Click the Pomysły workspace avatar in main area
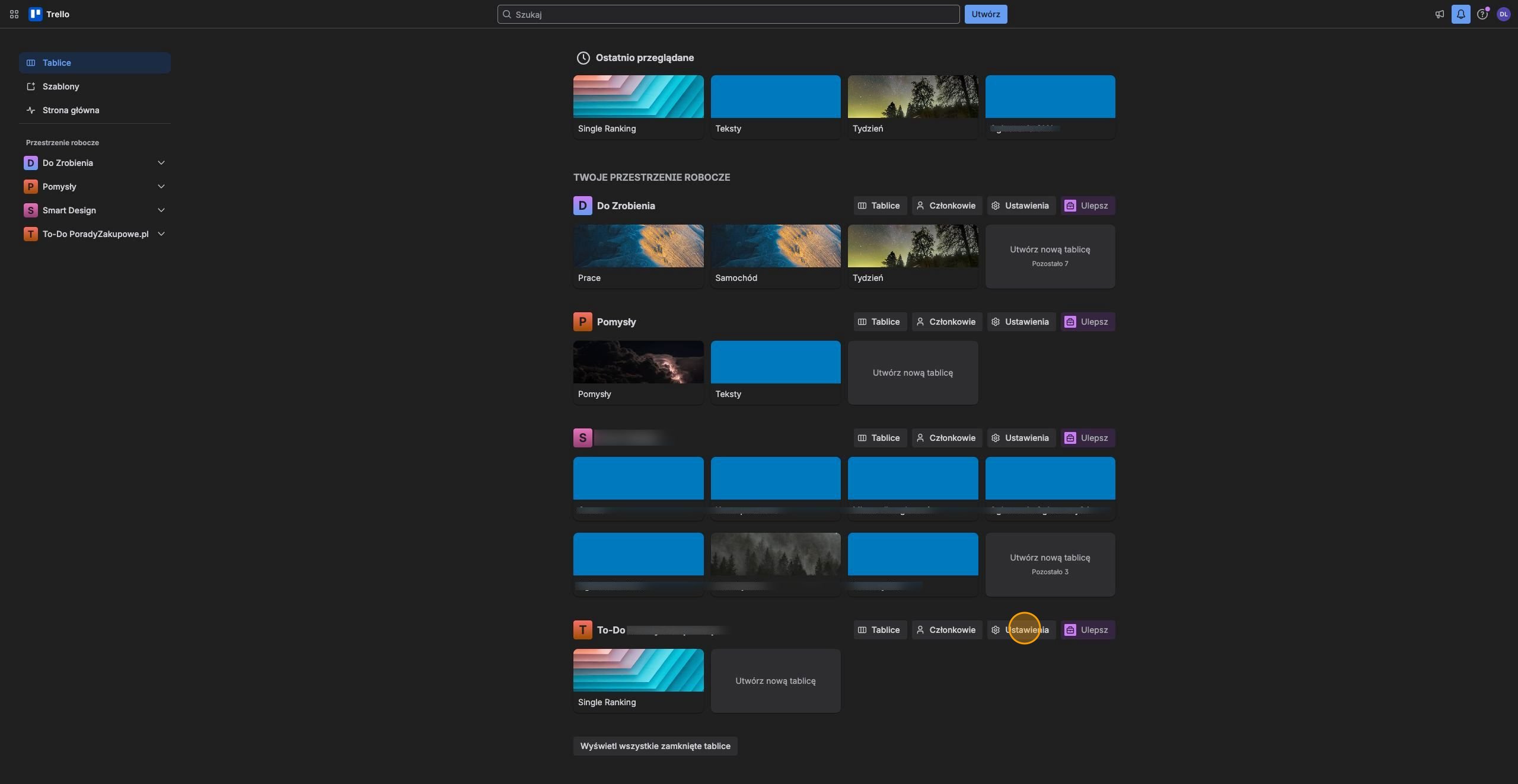The height and width of the screenshot is (784, 1518). click(582, 322)
